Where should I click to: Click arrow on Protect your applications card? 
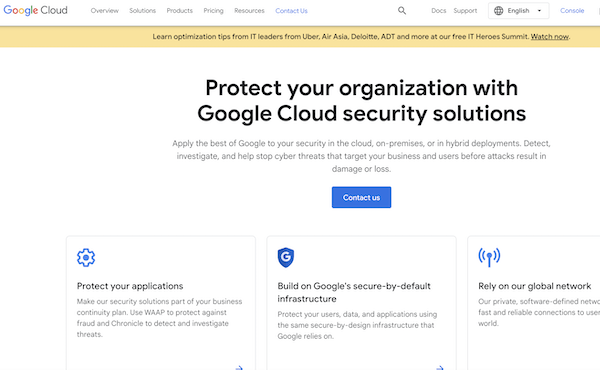pos(239,368)
